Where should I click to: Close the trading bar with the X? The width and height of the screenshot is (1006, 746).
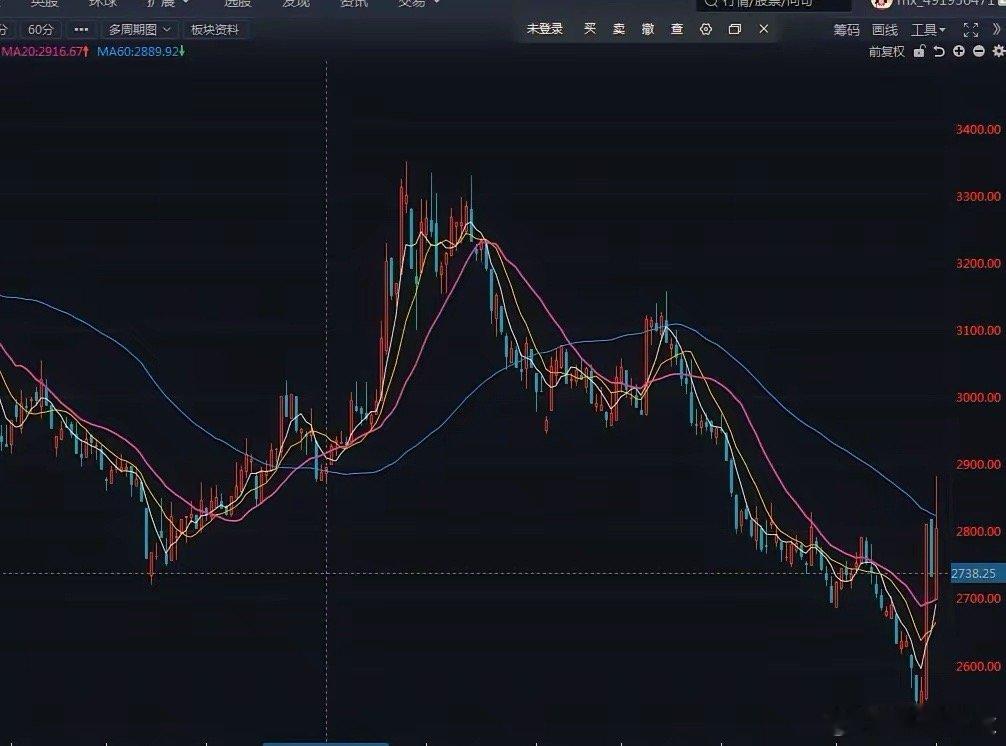point(763,29)
